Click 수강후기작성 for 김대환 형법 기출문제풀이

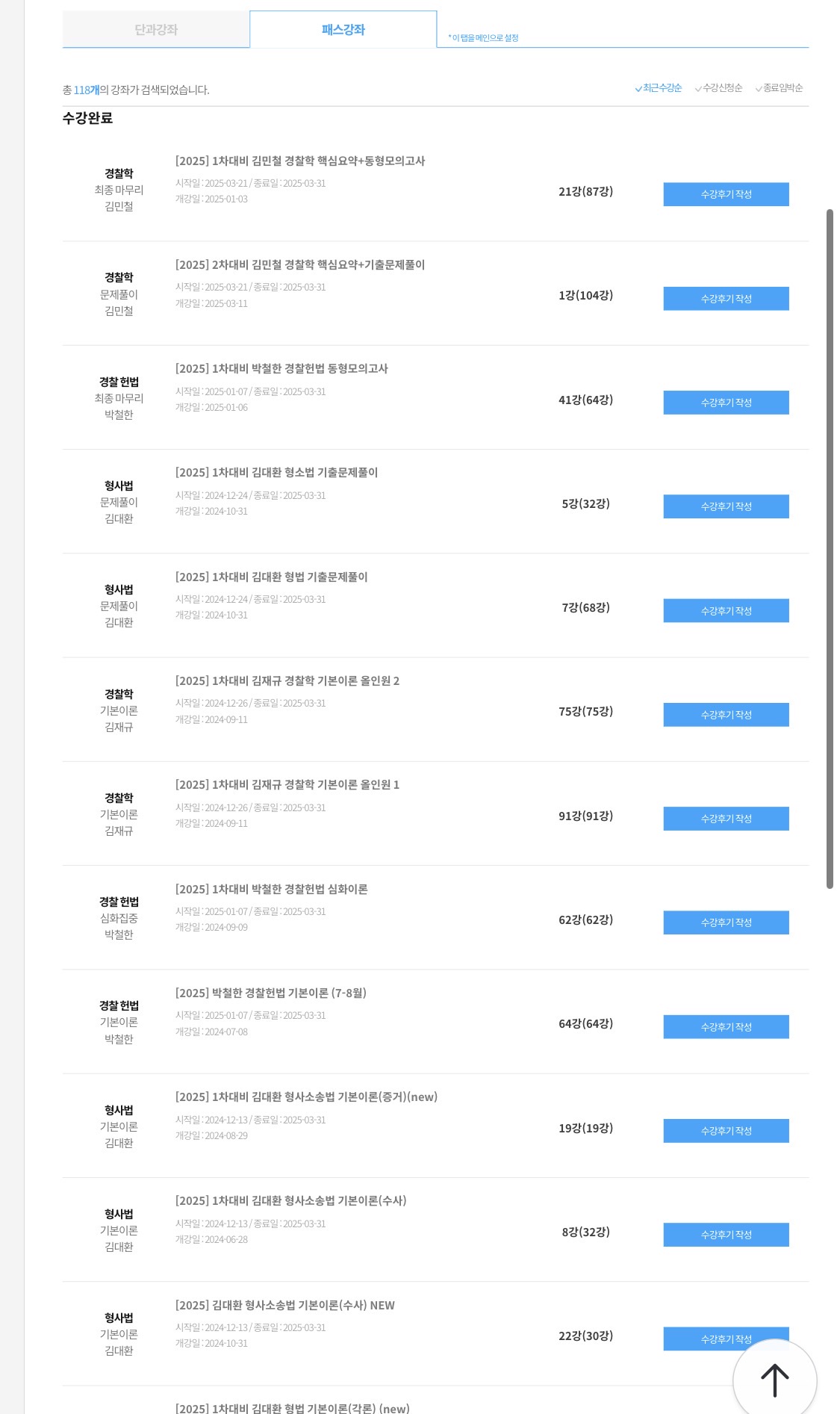point(726,611)
